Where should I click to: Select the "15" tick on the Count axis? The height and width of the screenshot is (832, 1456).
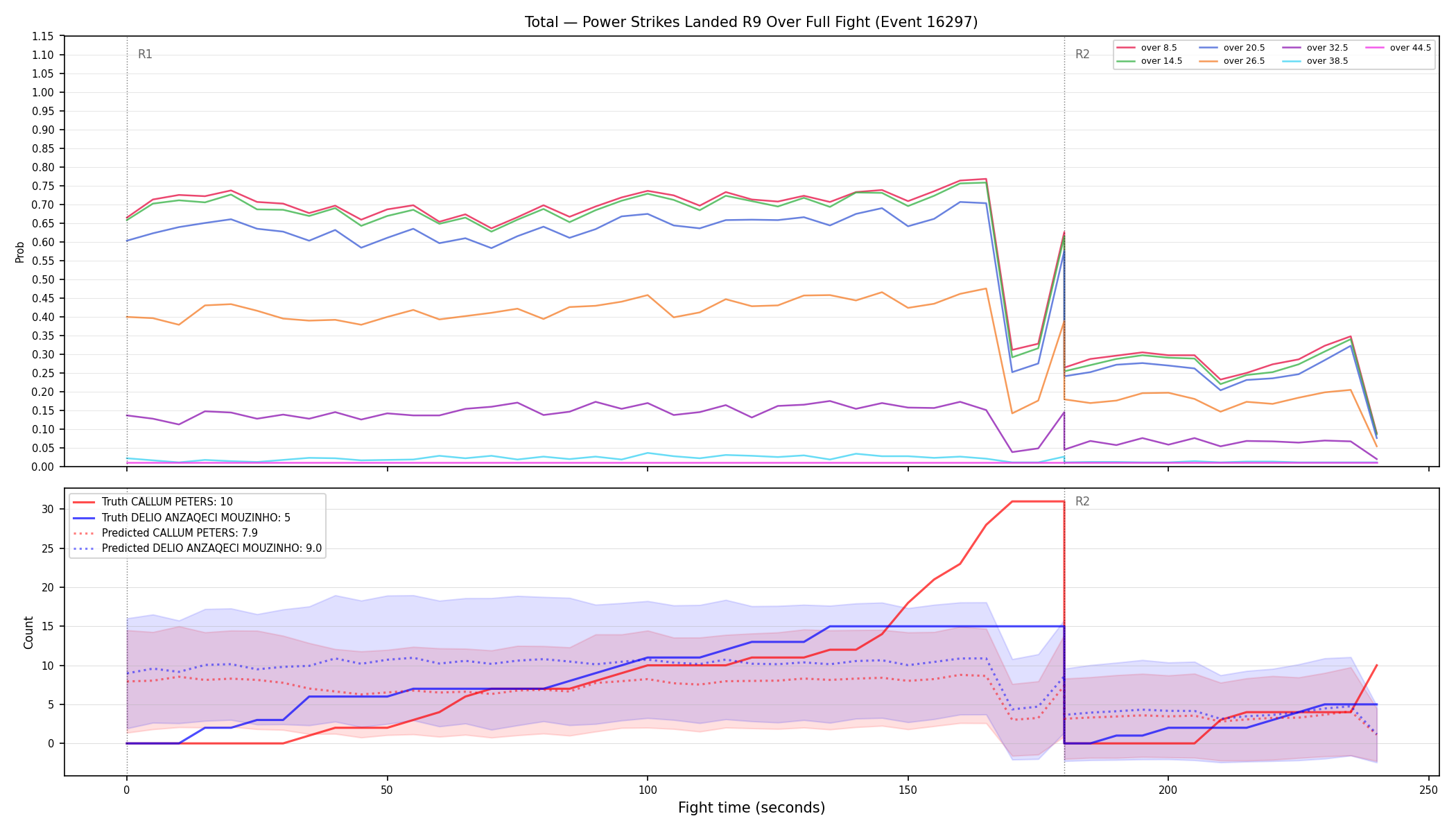[x=47, y=626]
